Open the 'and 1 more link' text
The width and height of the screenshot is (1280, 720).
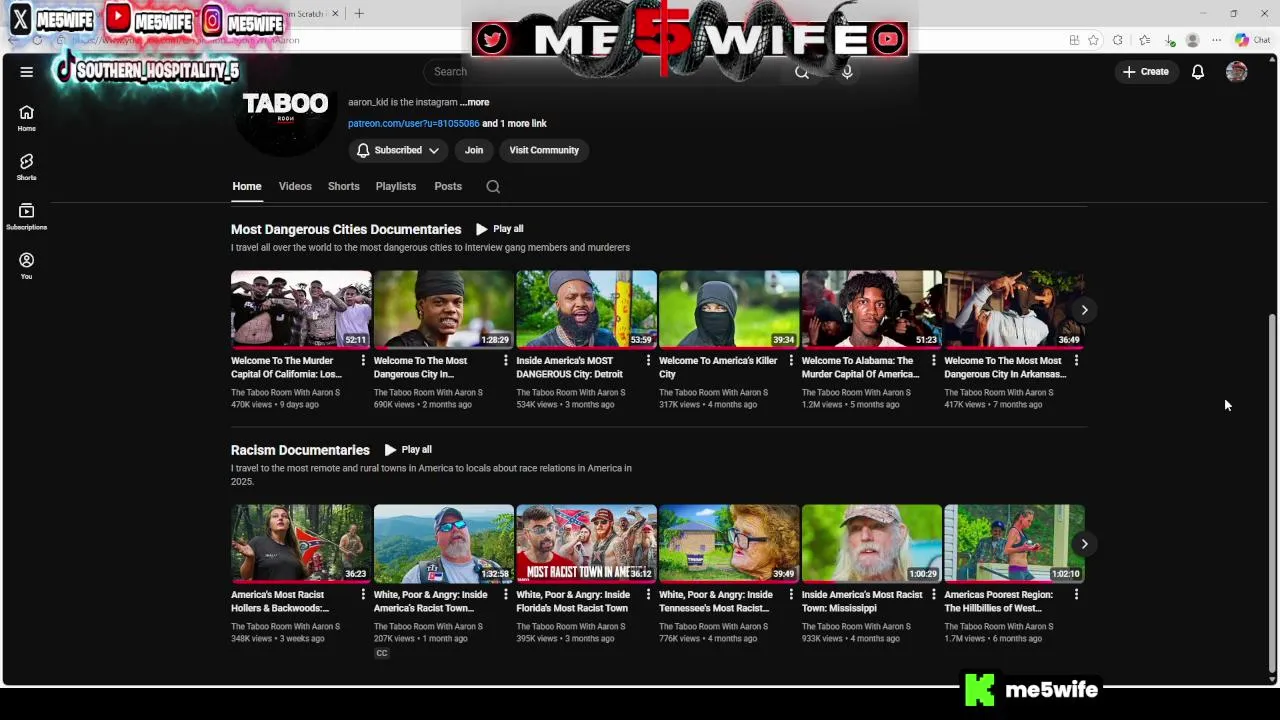tap(514, 123)
